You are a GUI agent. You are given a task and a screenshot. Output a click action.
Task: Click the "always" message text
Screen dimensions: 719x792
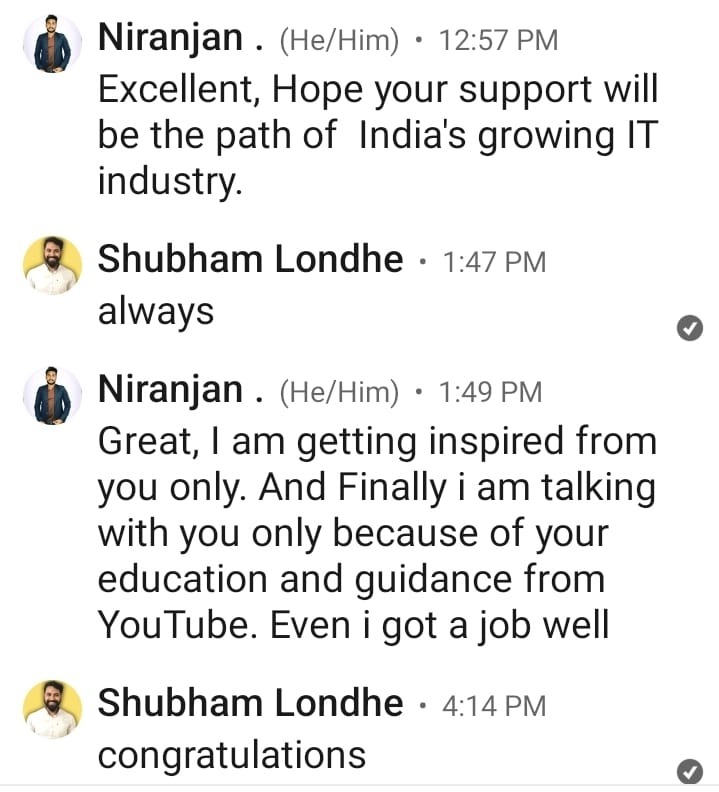[x=156, y=312]
